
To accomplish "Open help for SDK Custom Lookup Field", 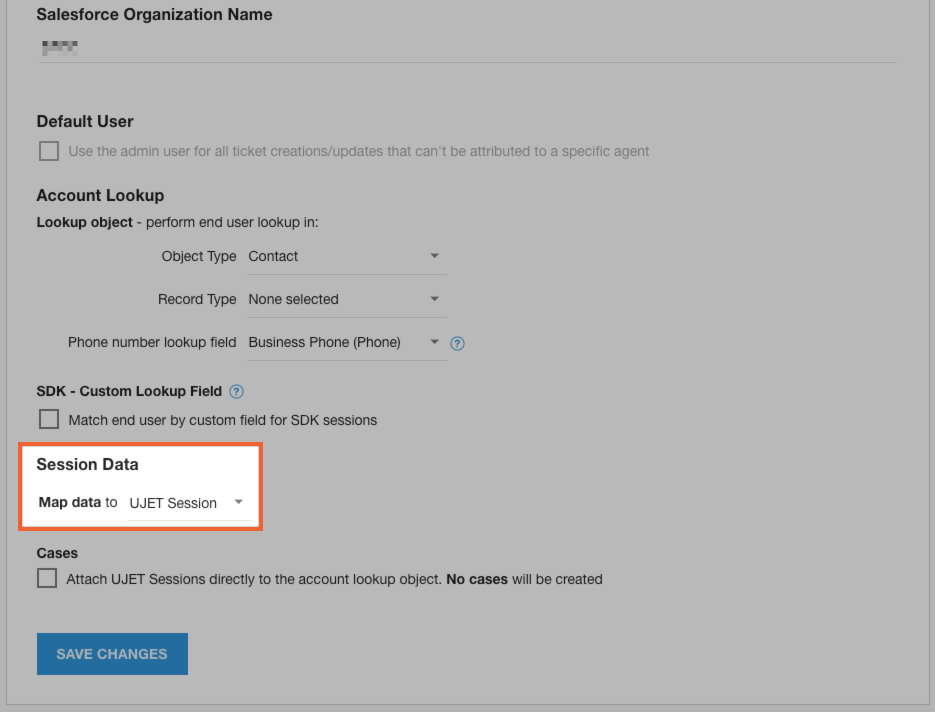I will click(x=237, y=392).
